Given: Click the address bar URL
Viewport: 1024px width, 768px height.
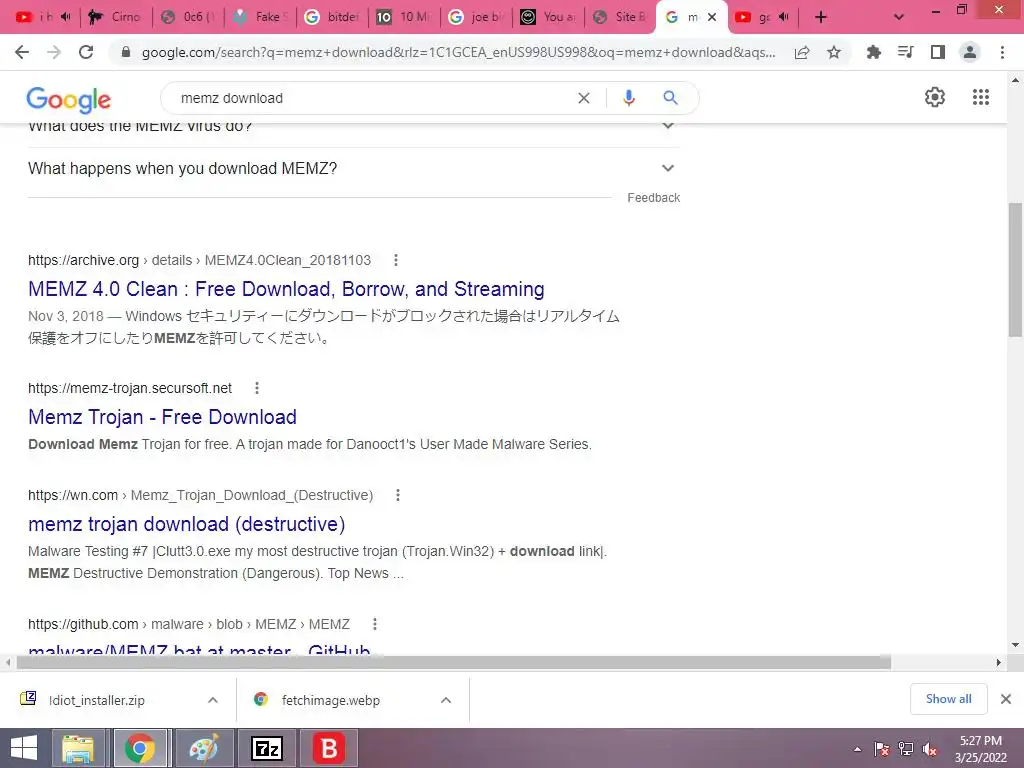Looking at the screenshot, I should [458, 52].
